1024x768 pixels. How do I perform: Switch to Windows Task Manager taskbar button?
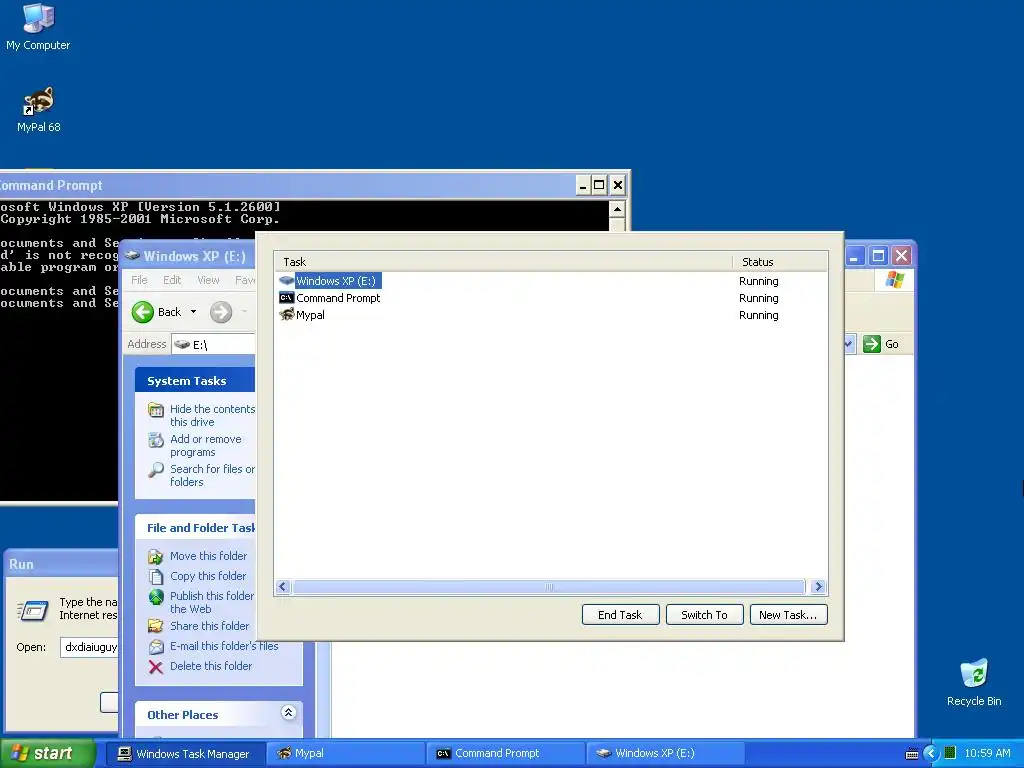(185, 754)
